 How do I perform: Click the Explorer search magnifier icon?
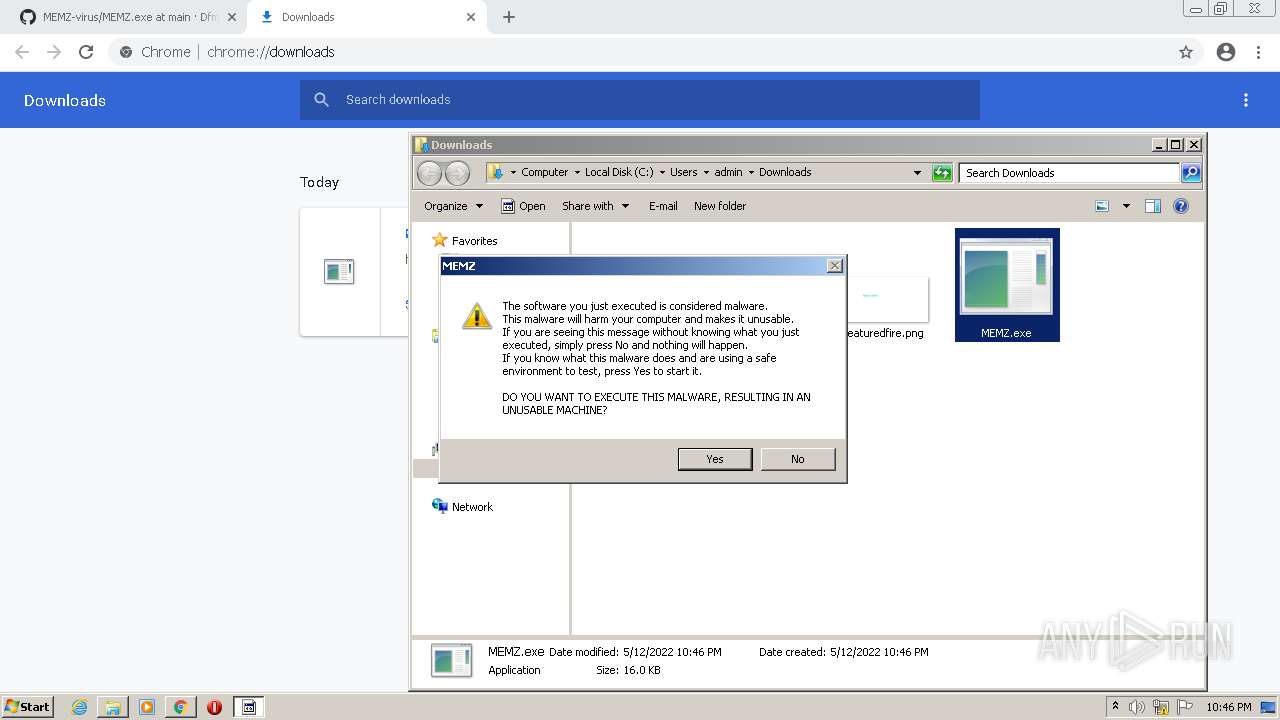[x=1191, y=173]
